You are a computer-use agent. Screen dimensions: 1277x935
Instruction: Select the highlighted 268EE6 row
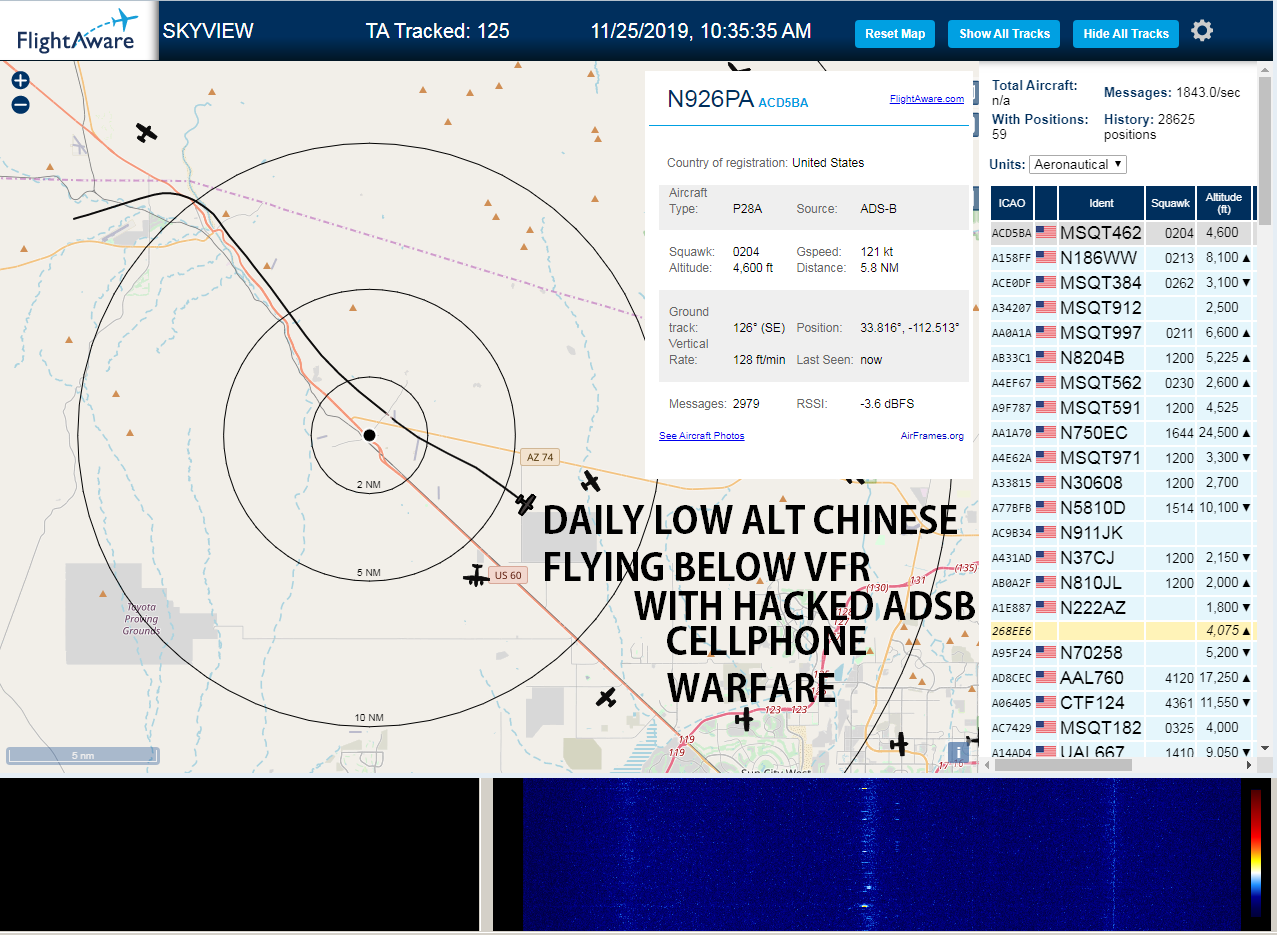1122,631
